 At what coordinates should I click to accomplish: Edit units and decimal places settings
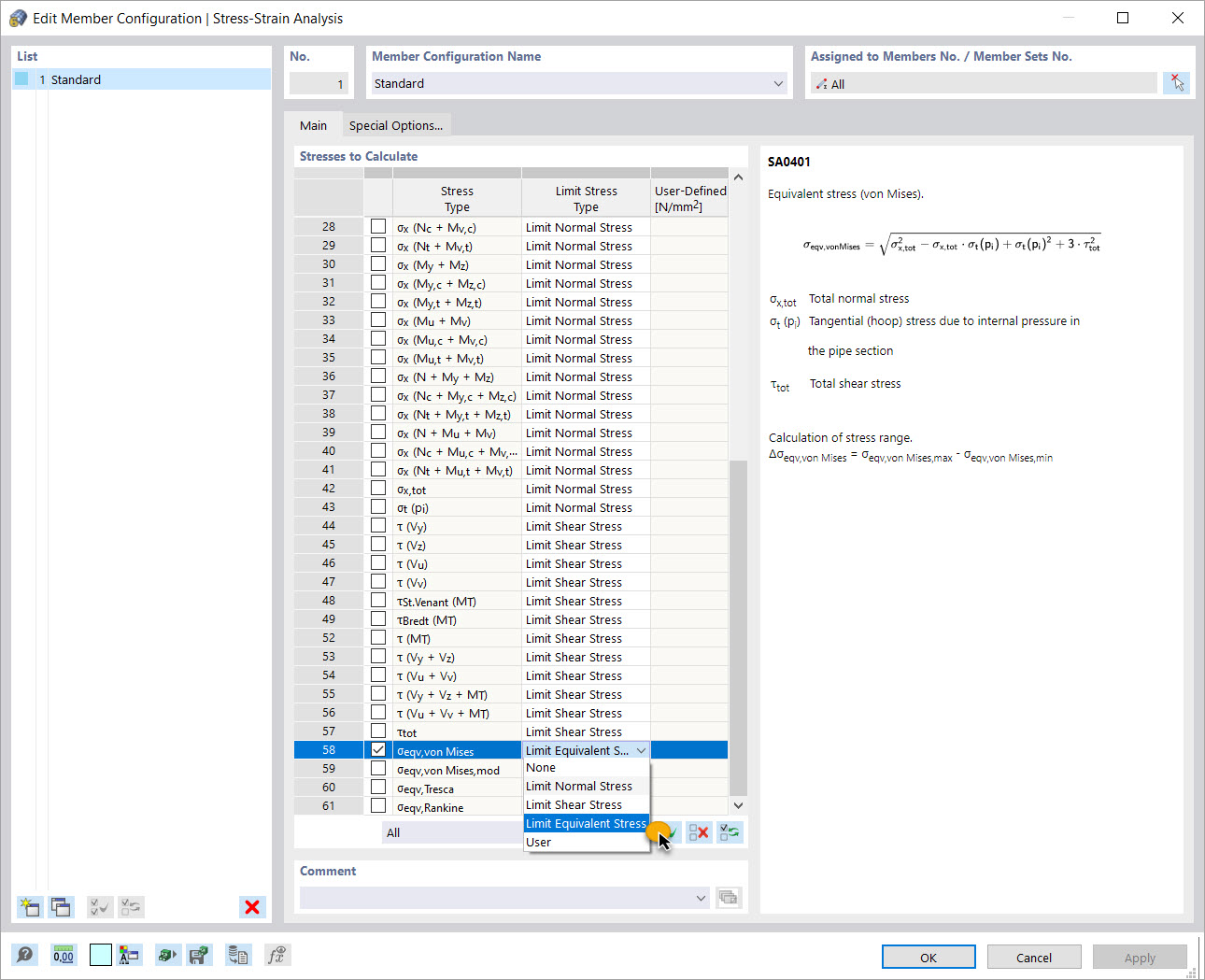point(64,954)
